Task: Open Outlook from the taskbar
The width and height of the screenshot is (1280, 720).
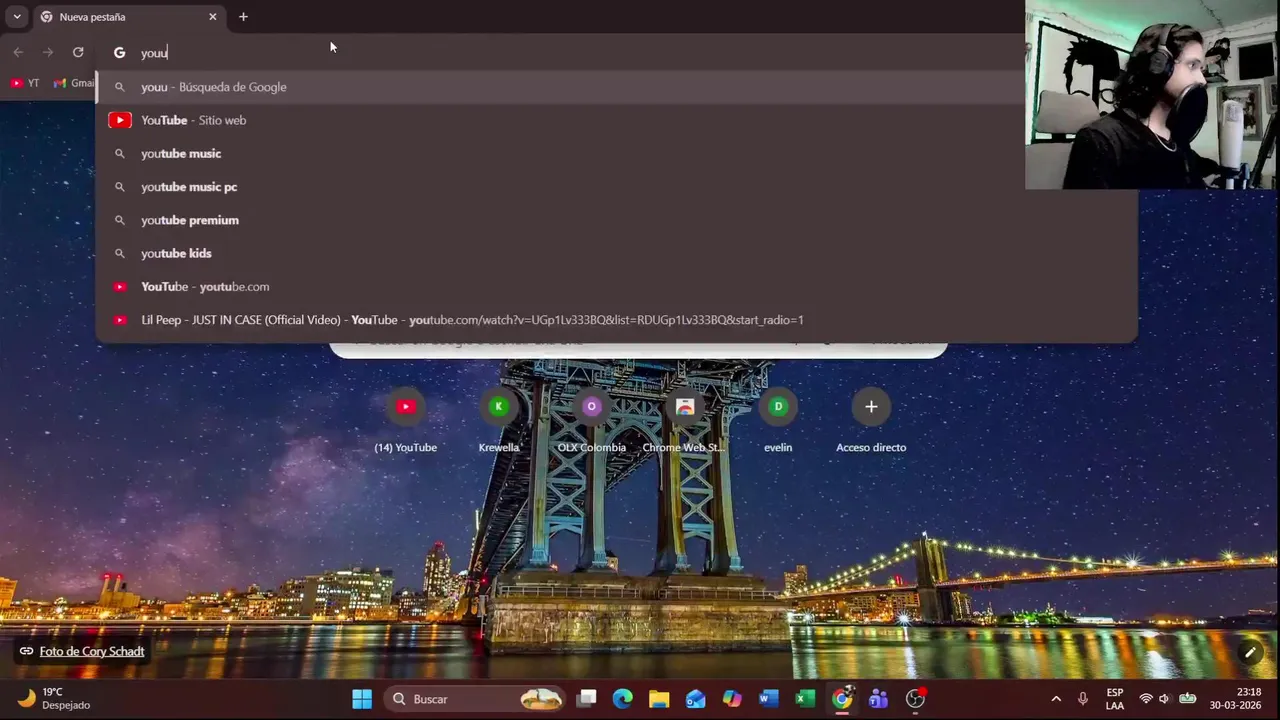Action: click(x=696, y=699)
